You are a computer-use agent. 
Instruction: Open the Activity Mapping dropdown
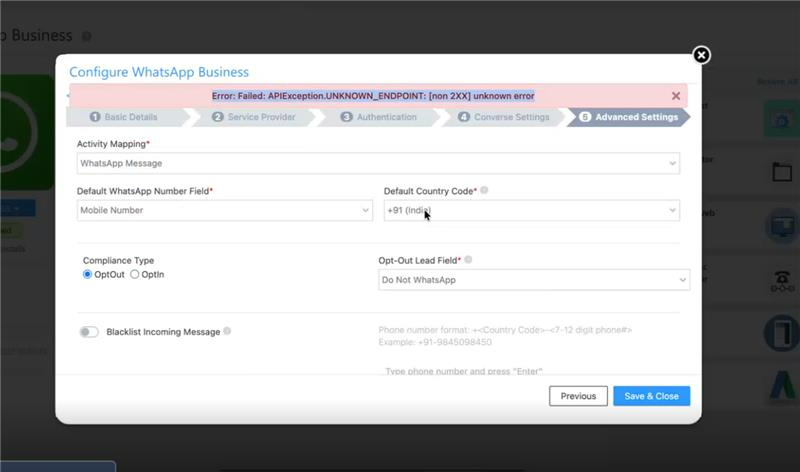(378, 163)
